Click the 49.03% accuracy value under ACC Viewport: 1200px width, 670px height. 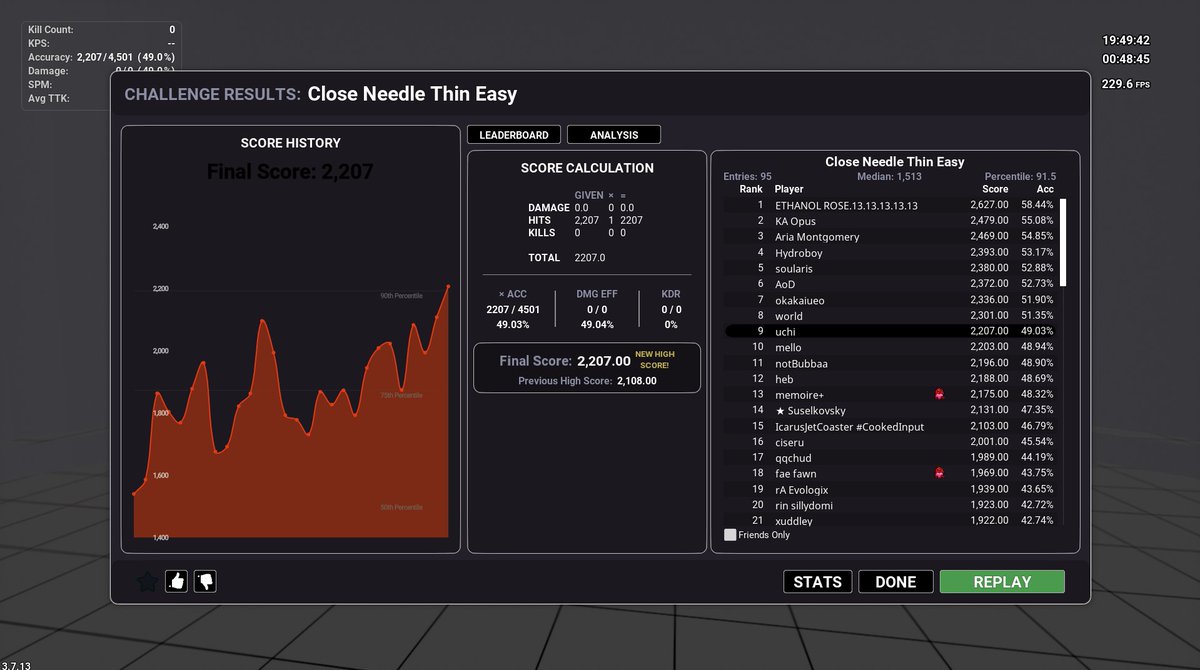[x=513, y=324]
